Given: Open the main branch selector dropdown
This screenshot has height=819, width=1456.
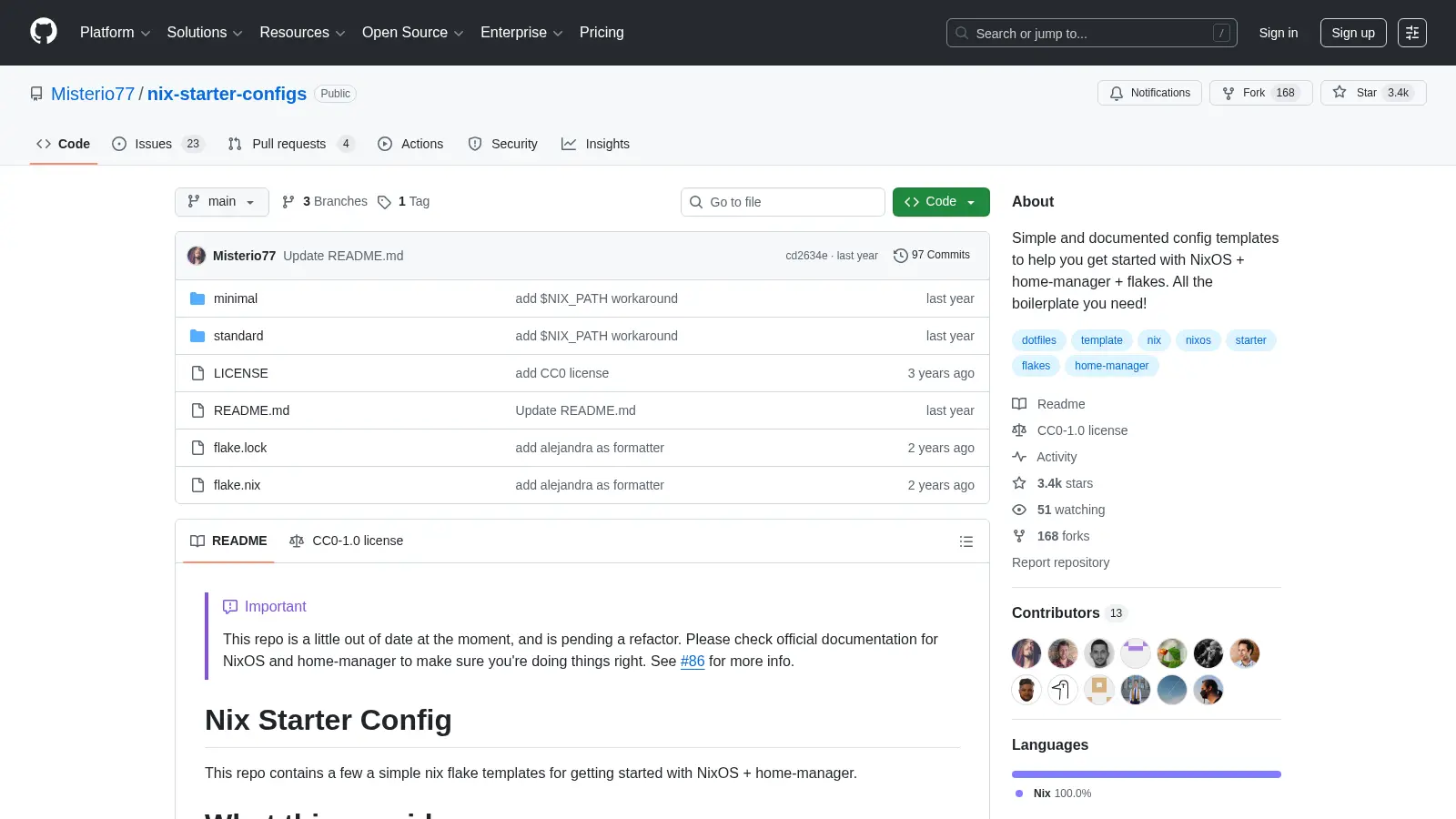Looking at the screenshot, I should [222, 202].
